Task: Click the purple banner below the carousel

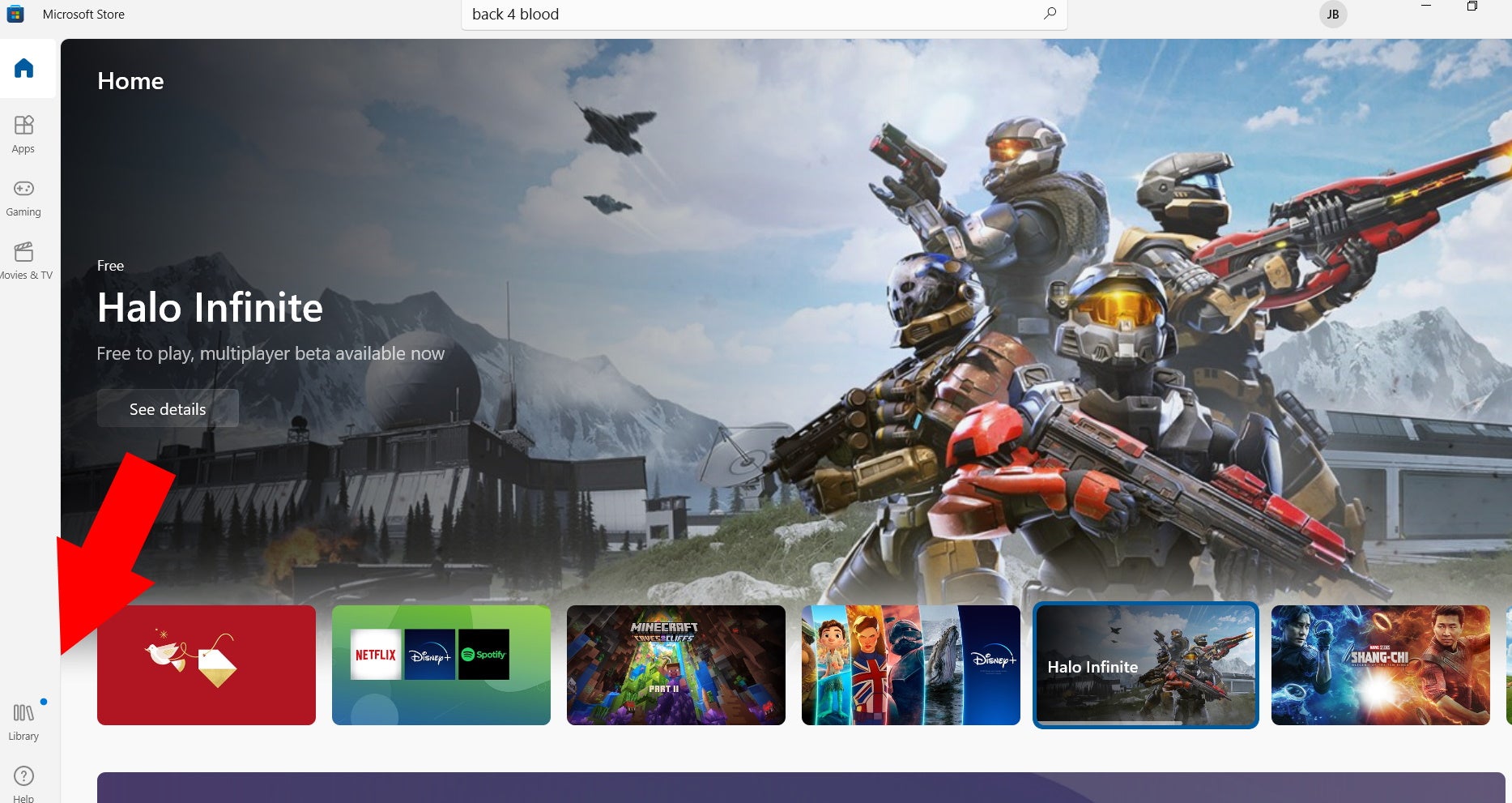Action: point(800,788)
